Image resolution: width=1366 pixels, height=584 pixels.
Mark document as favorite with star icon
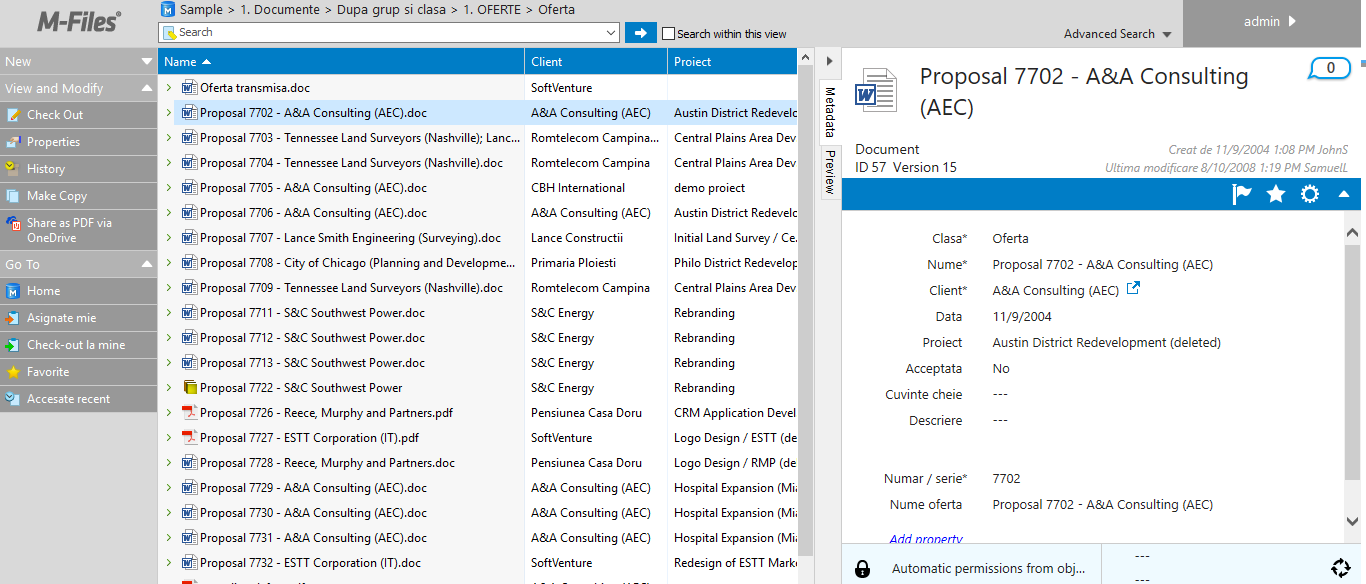[x=1276, y=194]
